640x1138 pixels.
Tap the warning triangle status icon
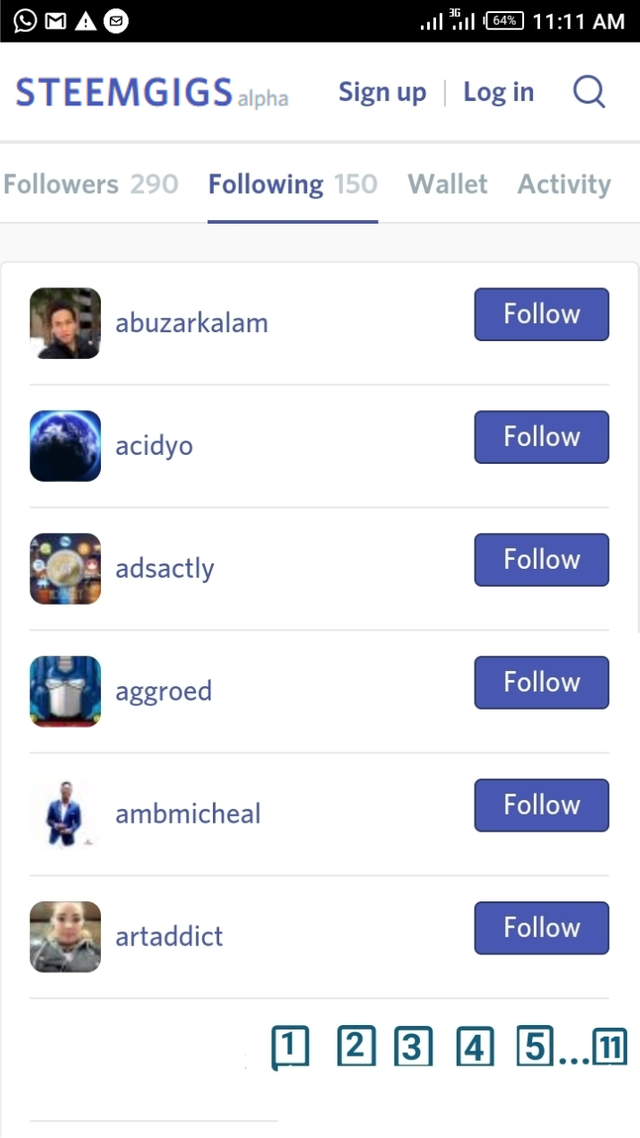click(86, 22)
